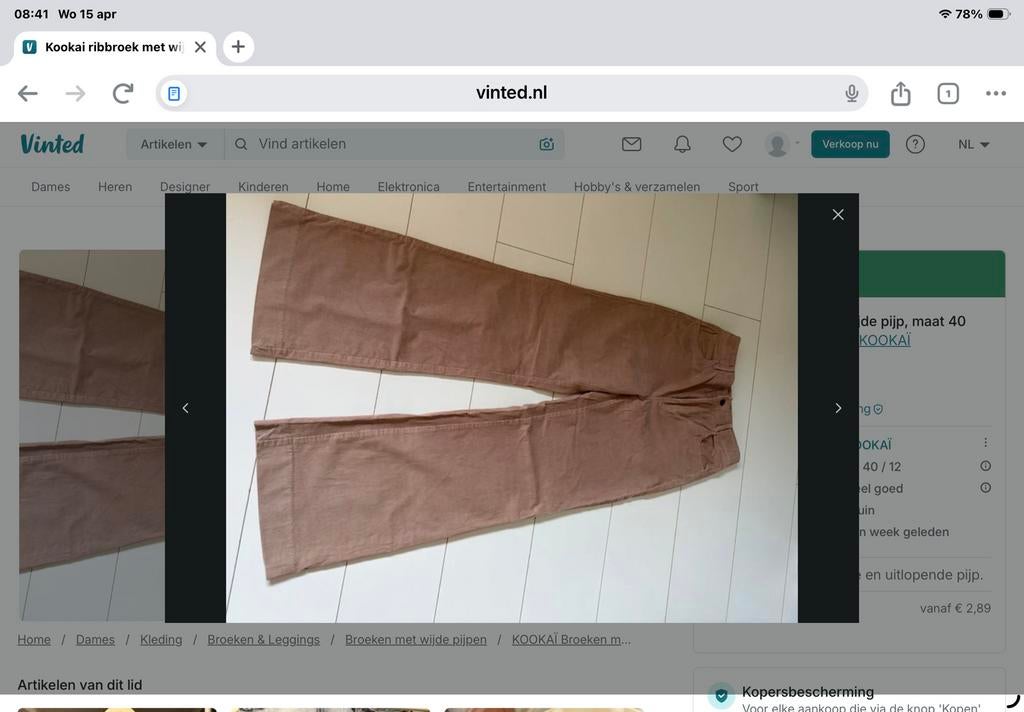This screenshot has width=1024, height=712.
Task: Click the info icon next to size 40/12
Action: [985, 466]
